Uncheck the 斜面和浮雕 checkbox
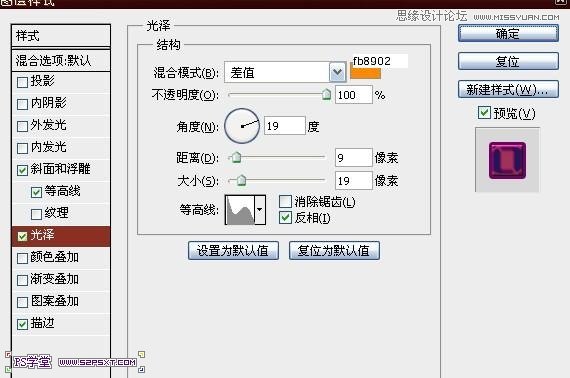The height and width of the screenshot is (378, 570). click(22, 170)
